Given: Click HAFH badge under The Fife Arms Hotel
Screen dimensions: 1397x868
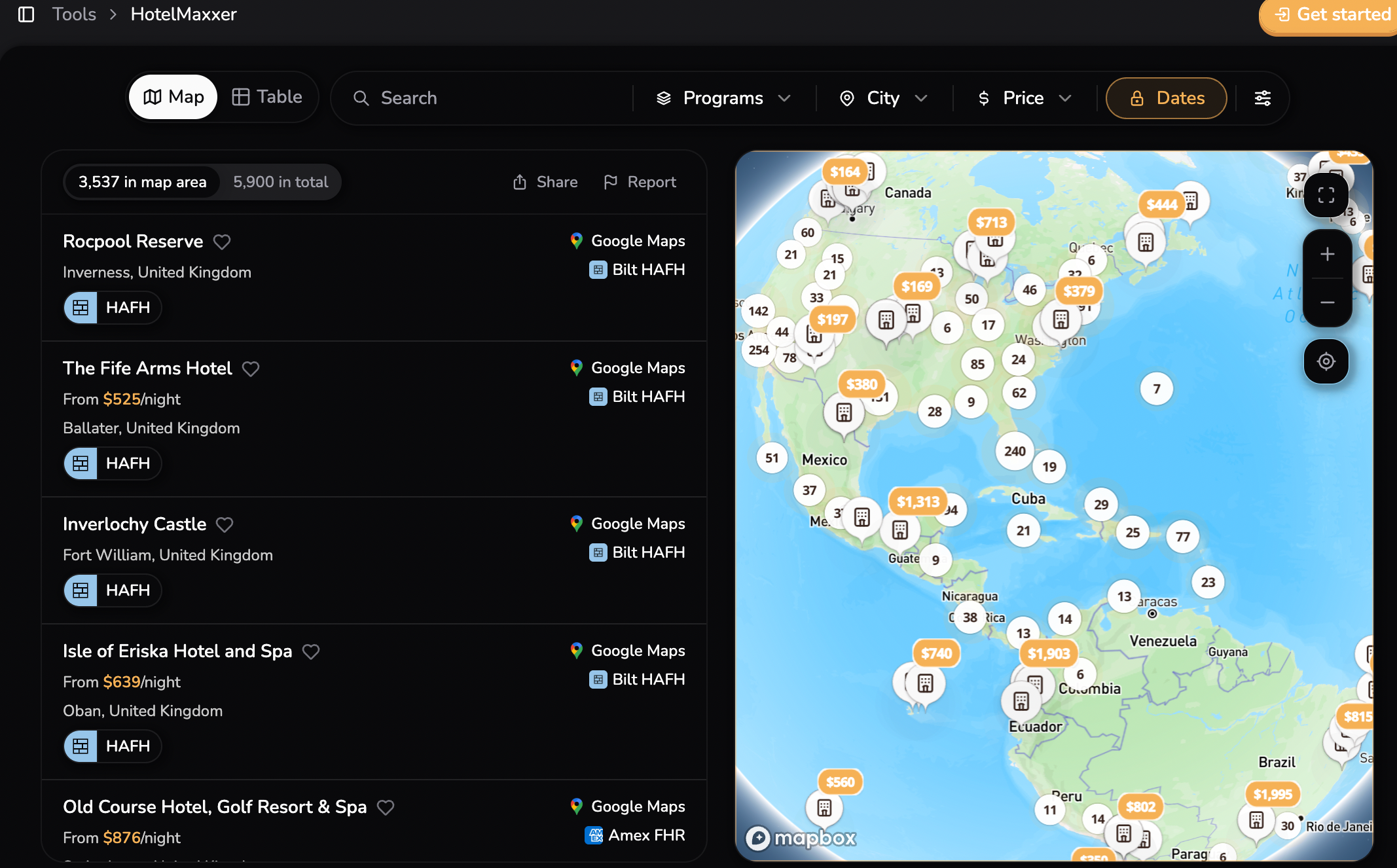Looking at the screenshot, I should tap(113, 463).
